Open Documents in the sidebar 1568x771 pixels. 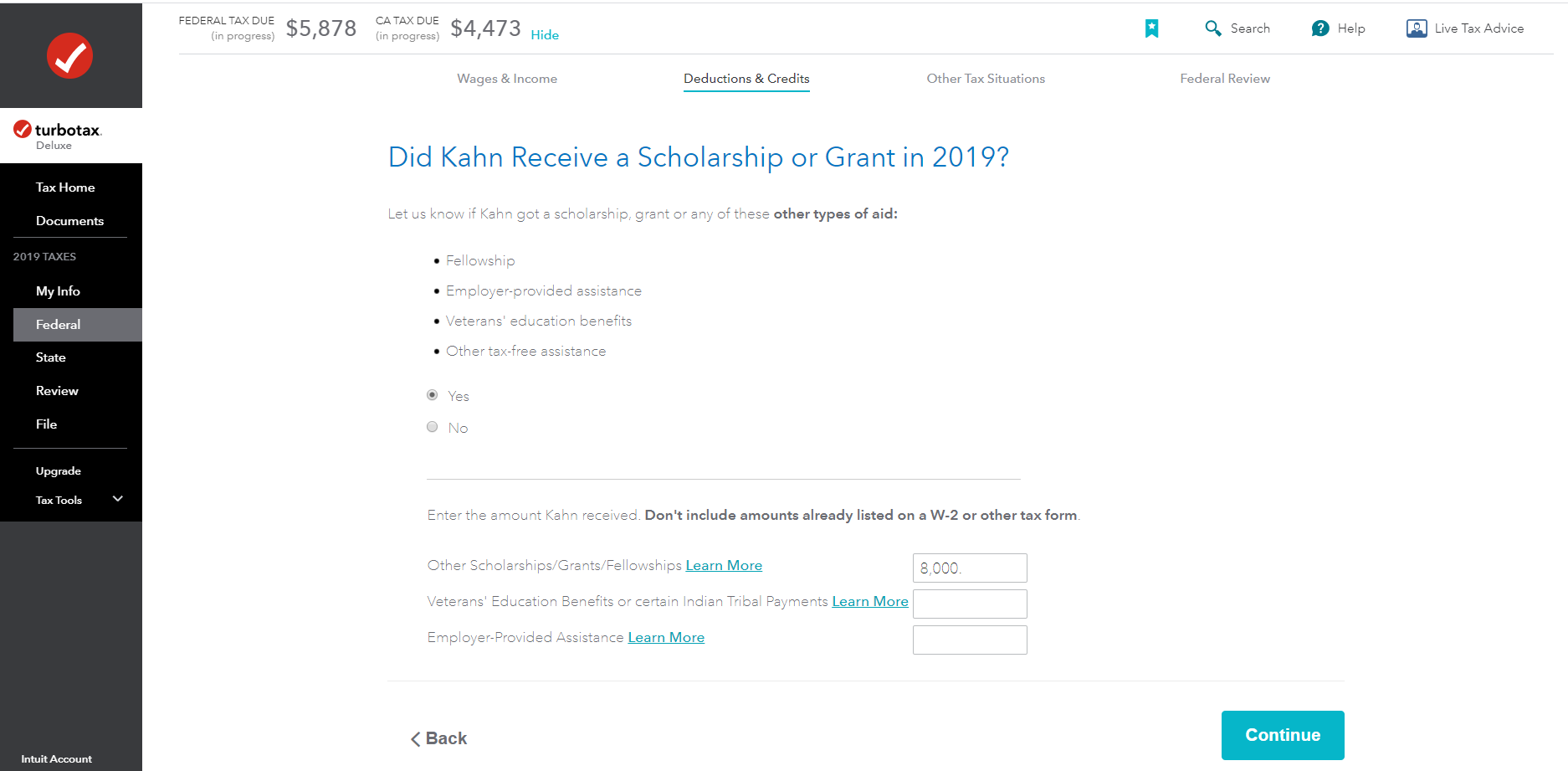click(69, 221)
